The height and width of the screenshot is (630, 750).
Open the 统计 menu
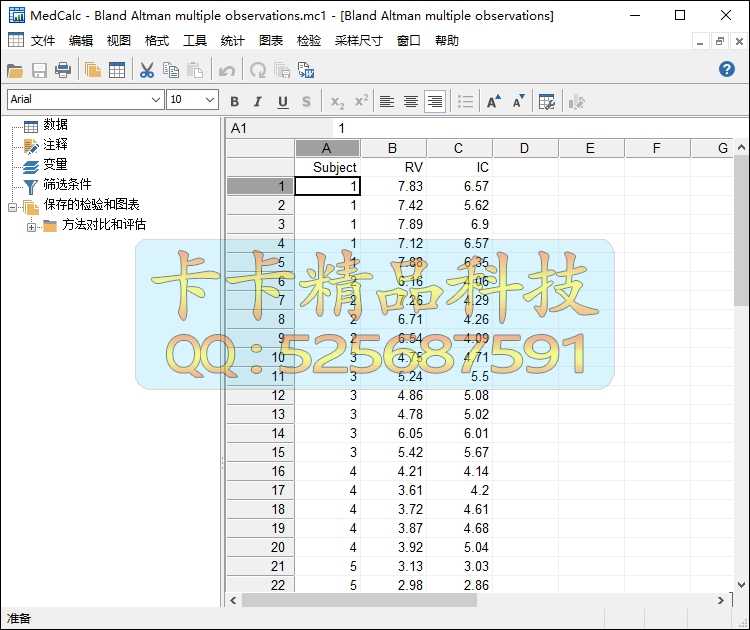coord(232,41)
